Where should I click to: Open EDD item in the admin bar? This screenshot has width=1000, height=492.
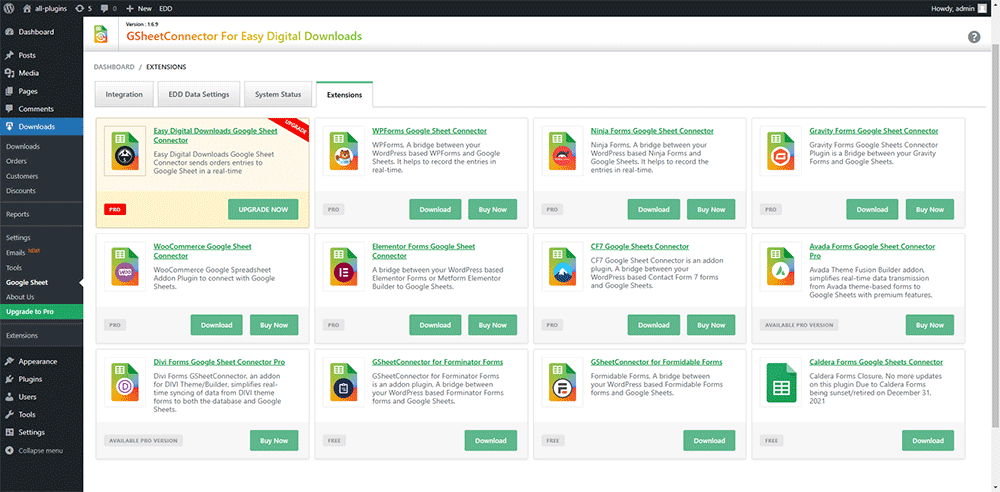coord(166,9)
